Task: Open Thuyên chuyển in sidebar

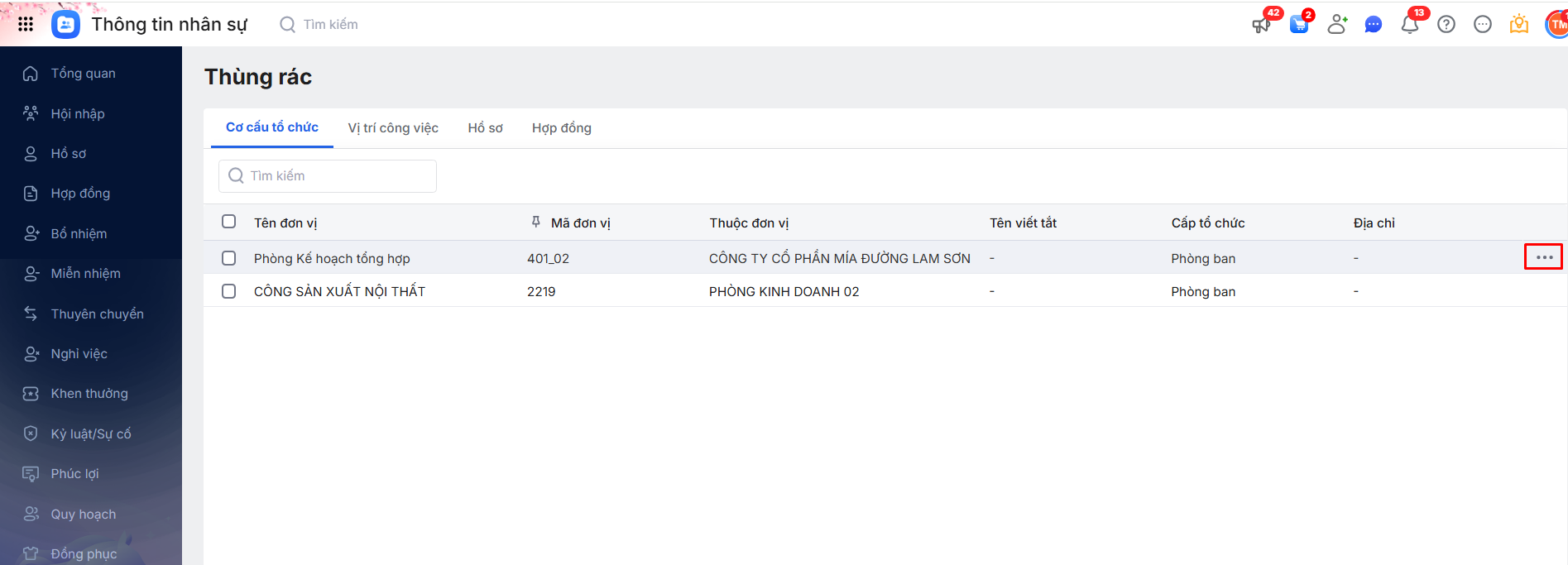Action: point(97,314)
